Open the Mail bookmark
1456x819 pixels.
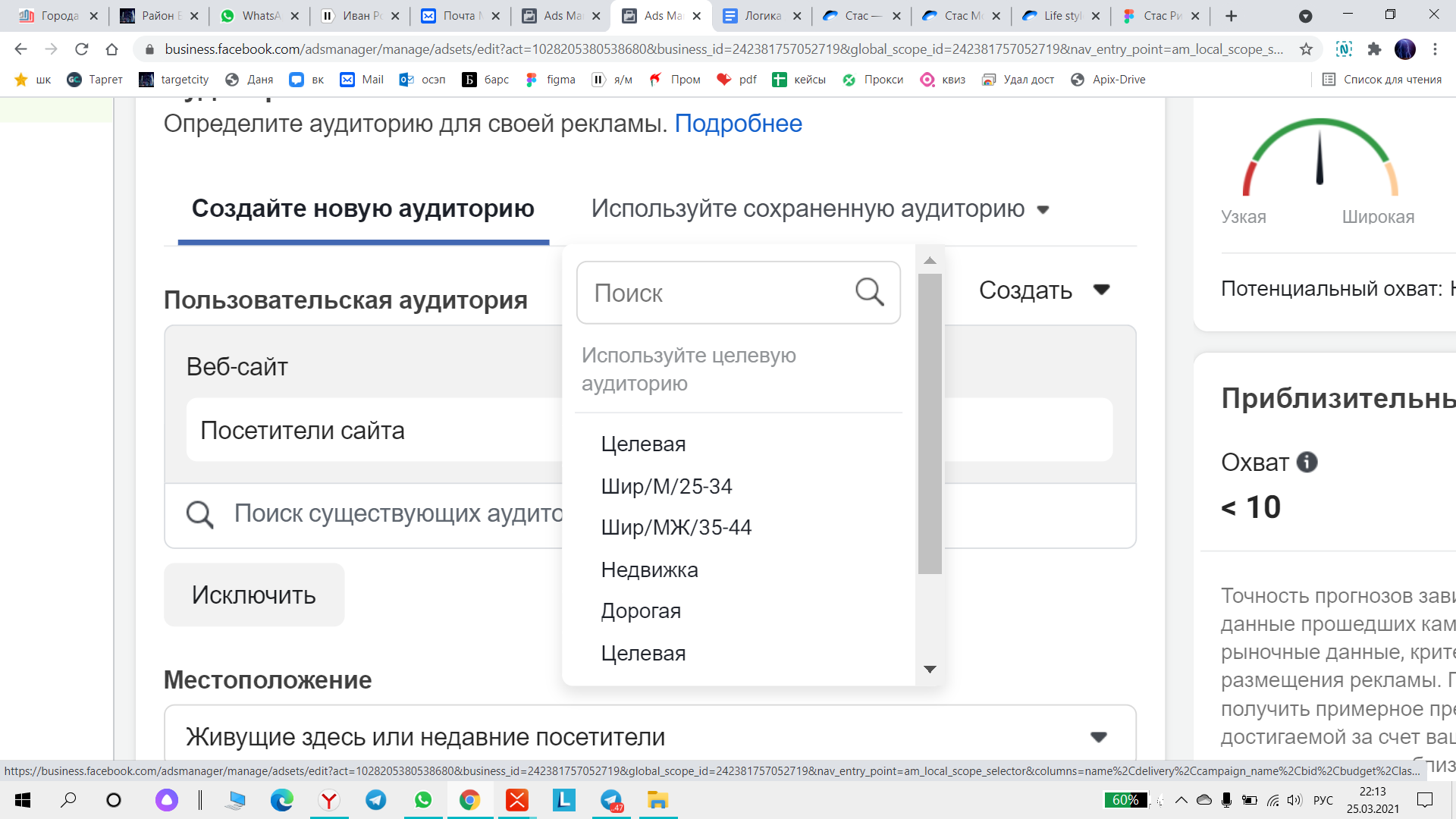362,80
